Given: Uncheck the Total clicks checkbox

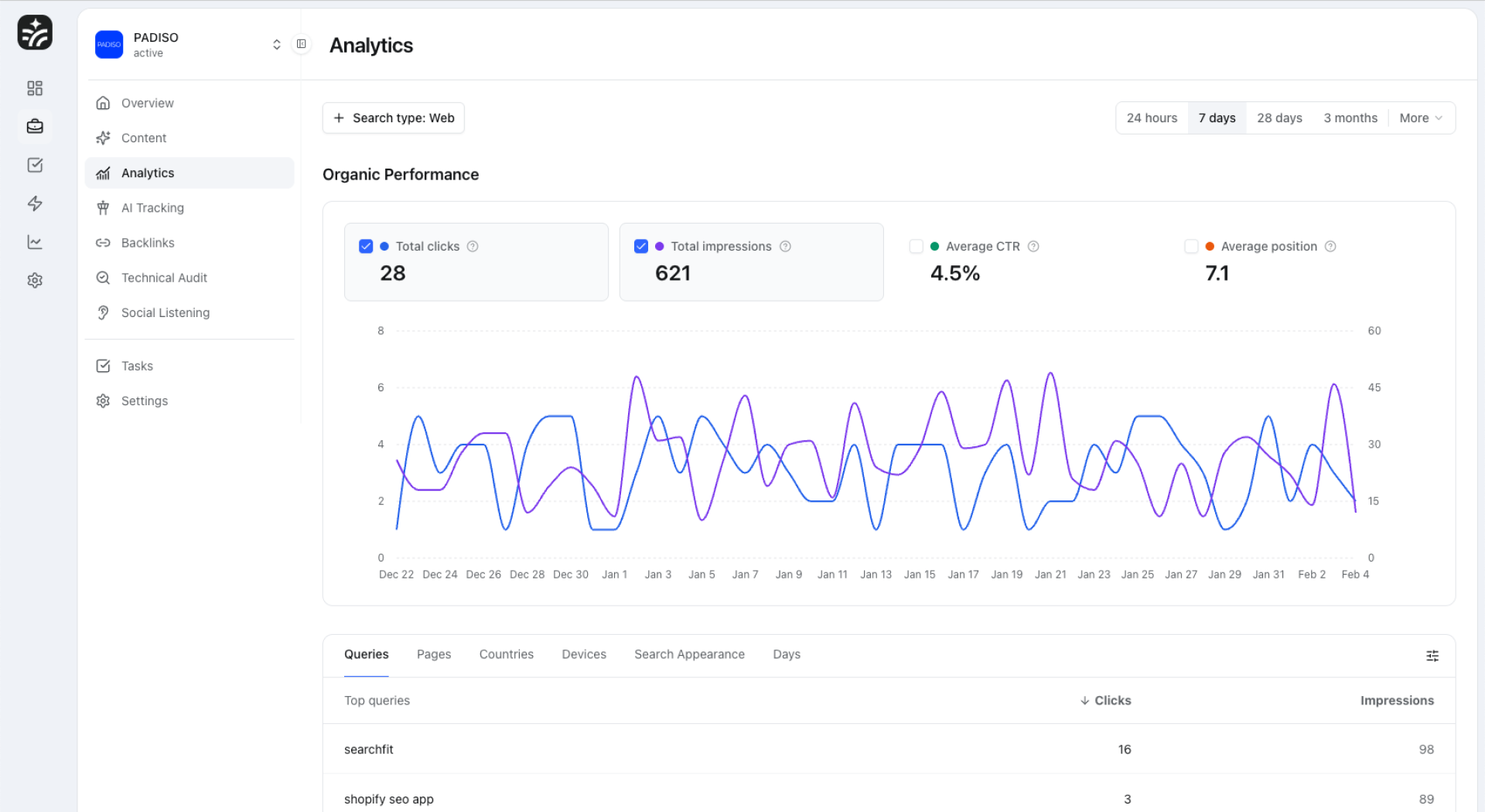Looking at the screenshot, I should click(366, 247).
